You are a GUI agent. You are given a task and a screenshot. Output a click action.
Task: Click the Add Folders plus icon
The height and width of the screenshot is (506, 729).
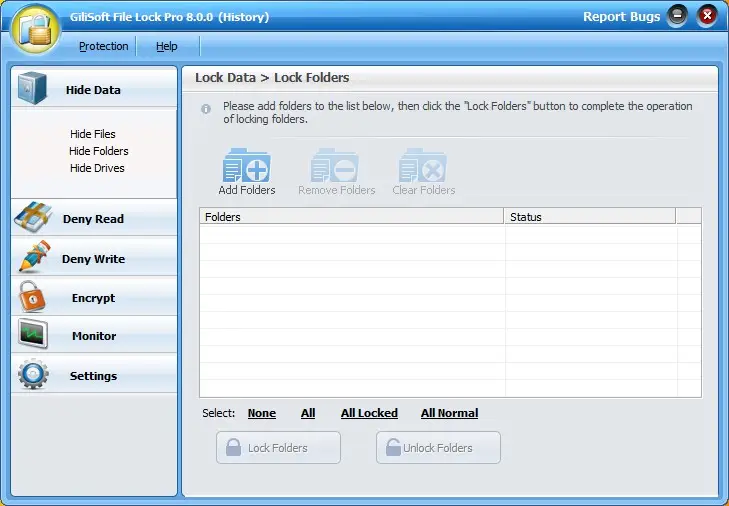click(246, 166)
